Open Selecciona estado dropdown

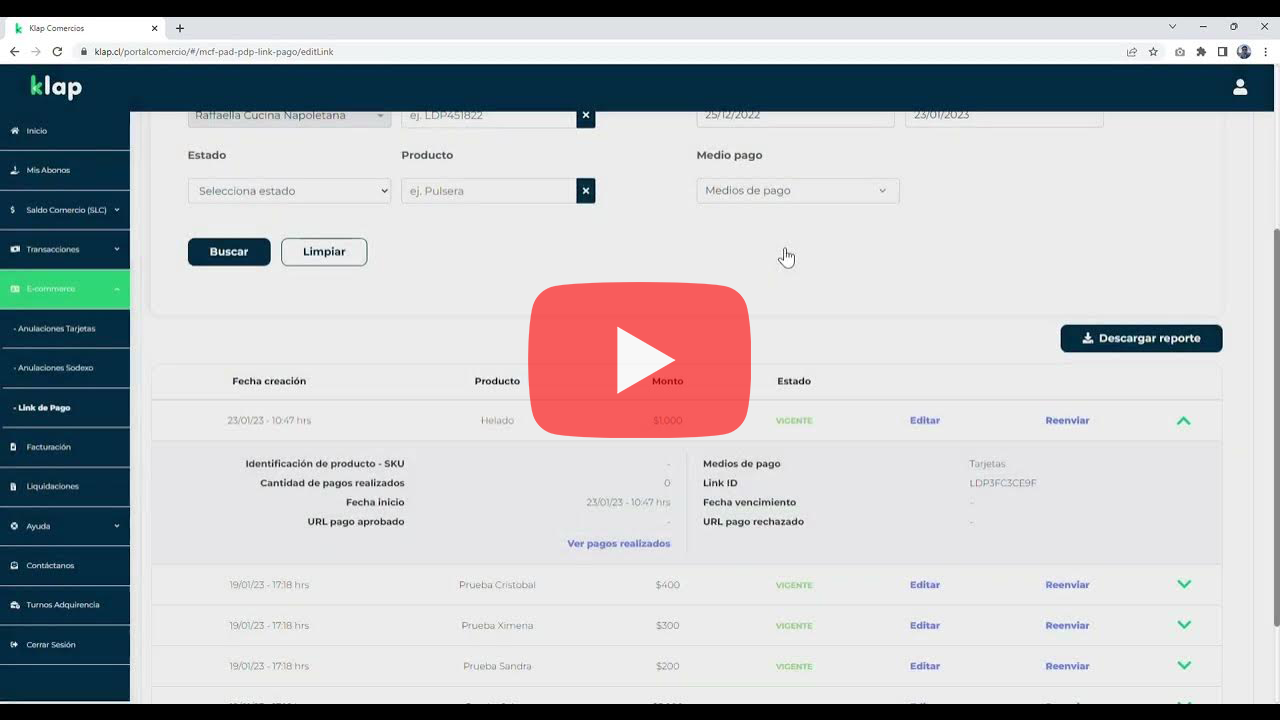tap(289, 191)
